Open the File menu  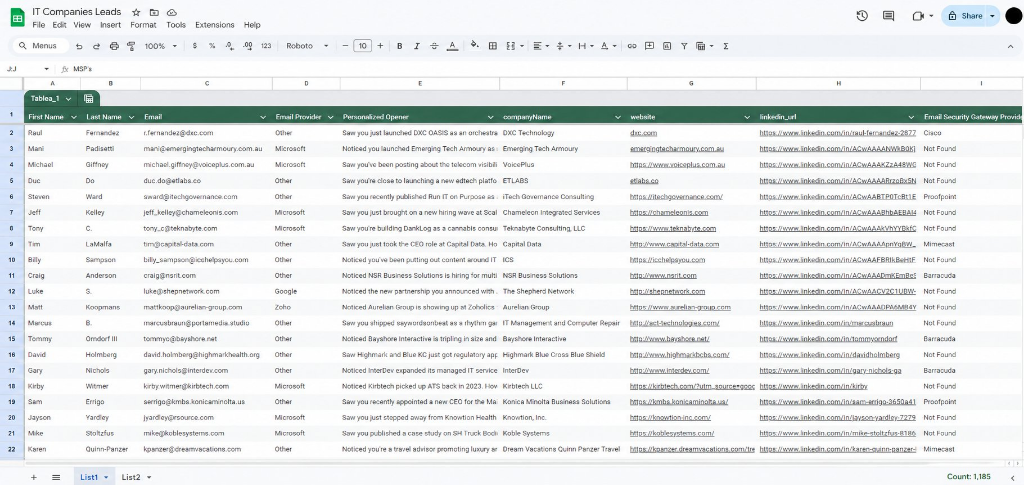(39, 25)
